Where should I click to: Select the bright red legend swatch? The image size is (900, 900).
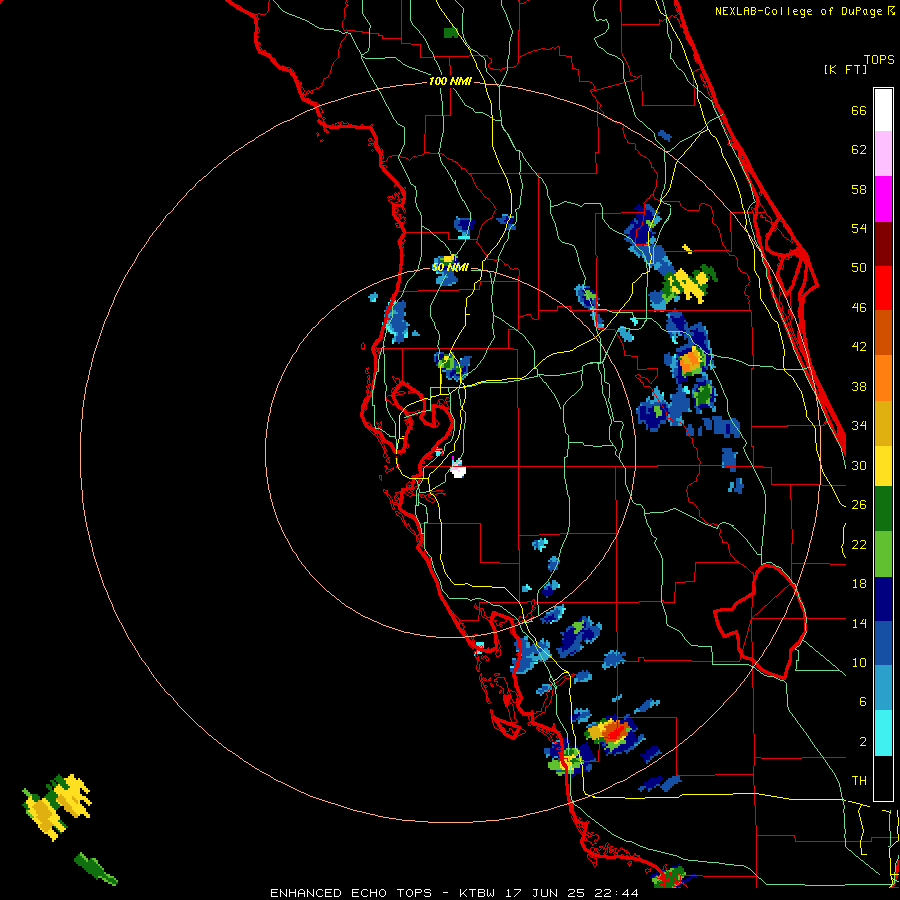click(883, 288)
